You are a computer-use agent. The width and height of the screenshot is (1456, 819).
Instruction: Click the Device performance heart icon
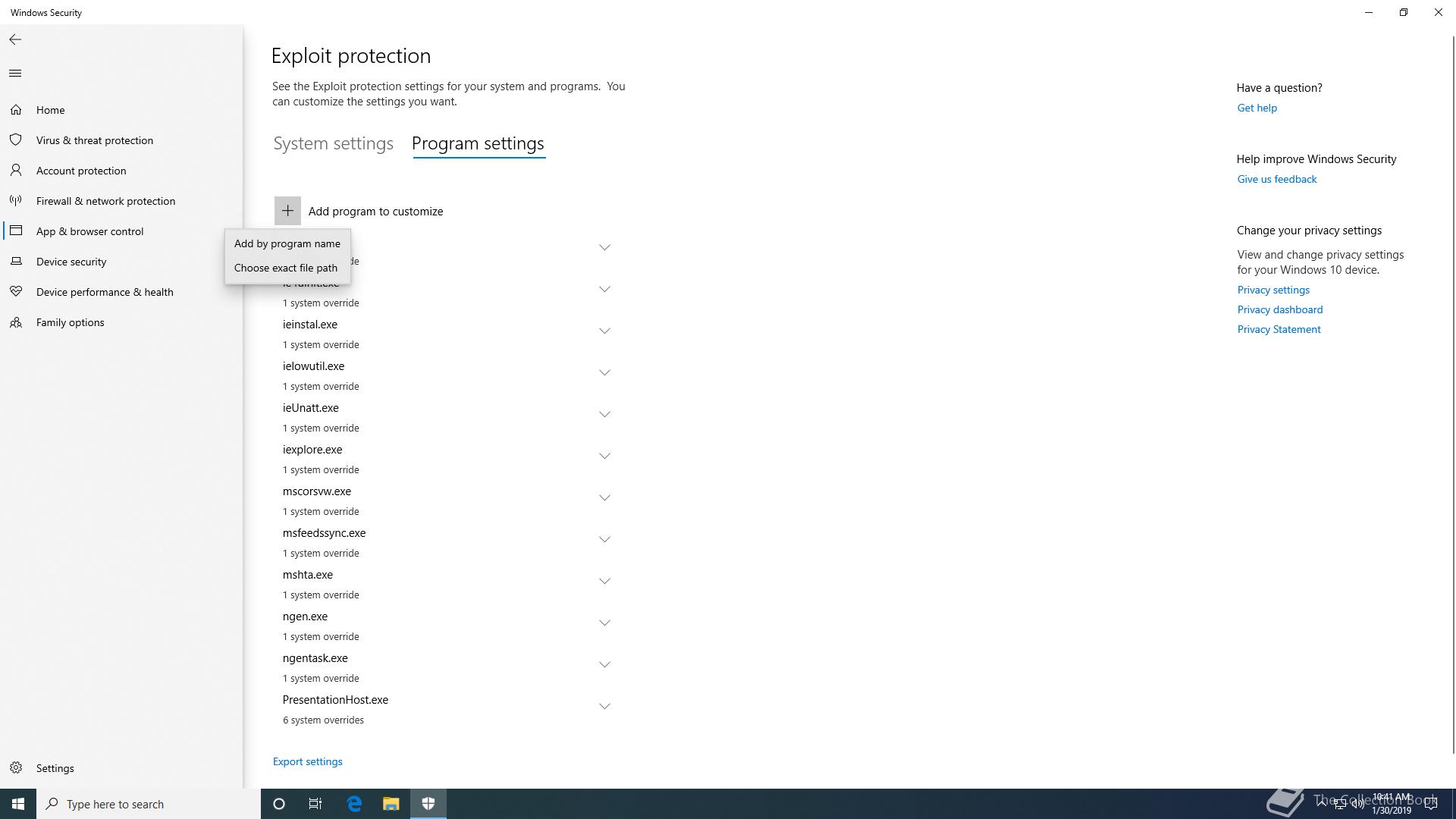coord(16,292)
